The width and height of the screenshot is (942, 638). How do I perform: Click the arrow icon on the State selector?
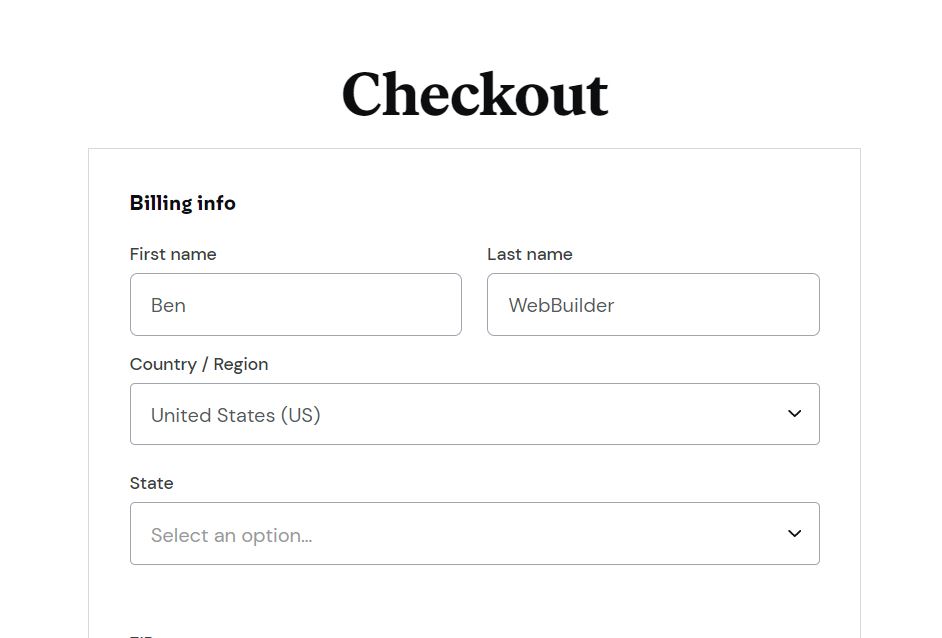[x=795, y=533]
